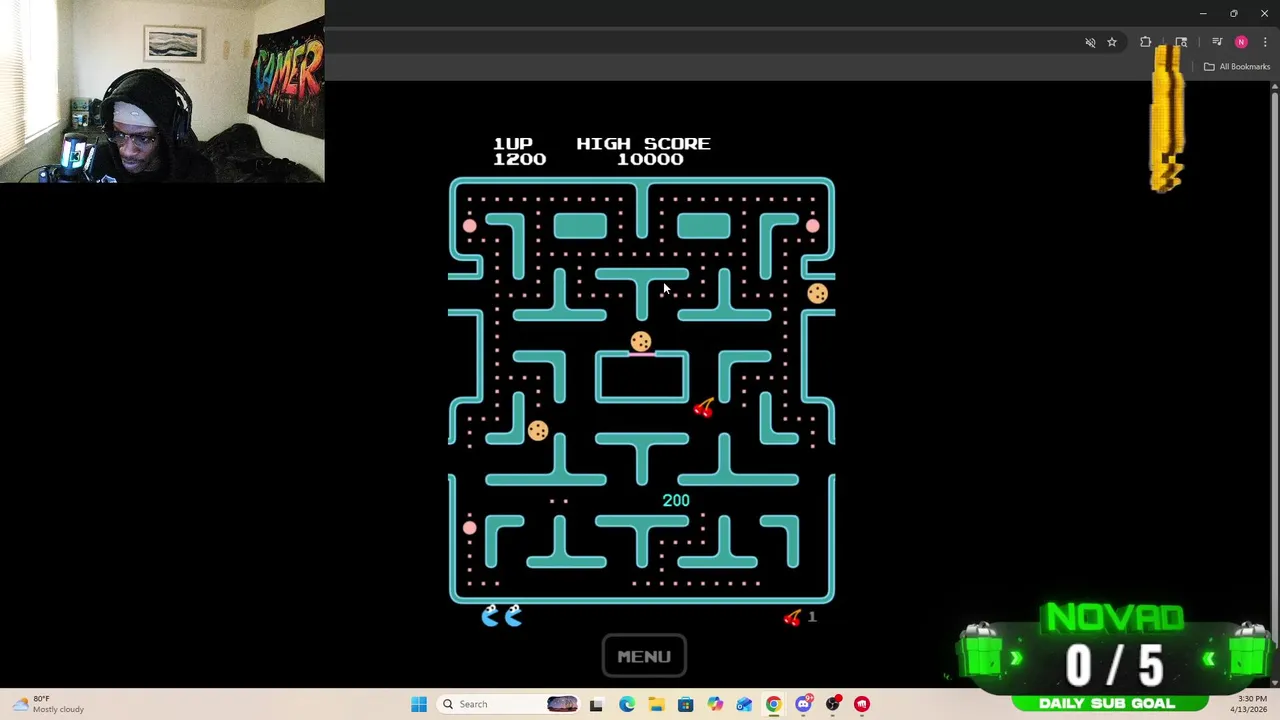This screenshot has height=720, width=1280.
Task: Click the cherry level indicator below the maze
Action: [x=800, y=617]
